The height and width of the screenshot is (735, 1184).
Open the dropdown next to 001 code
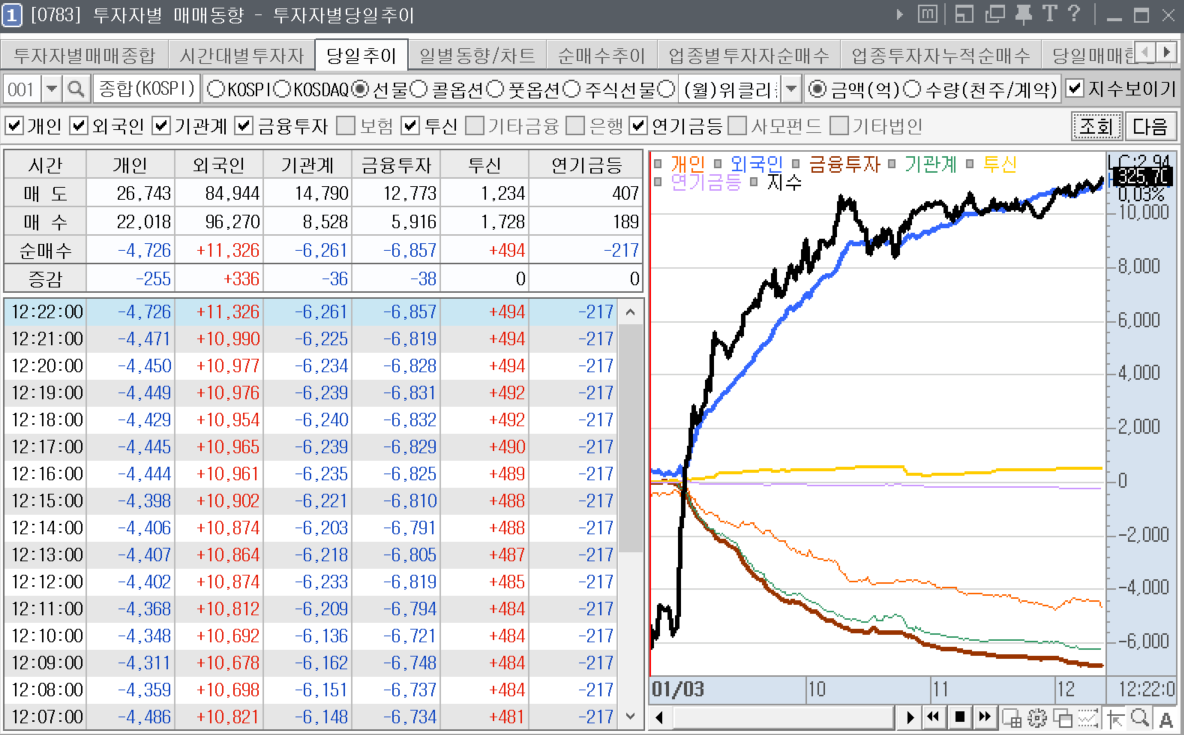[x=52, y=89]
